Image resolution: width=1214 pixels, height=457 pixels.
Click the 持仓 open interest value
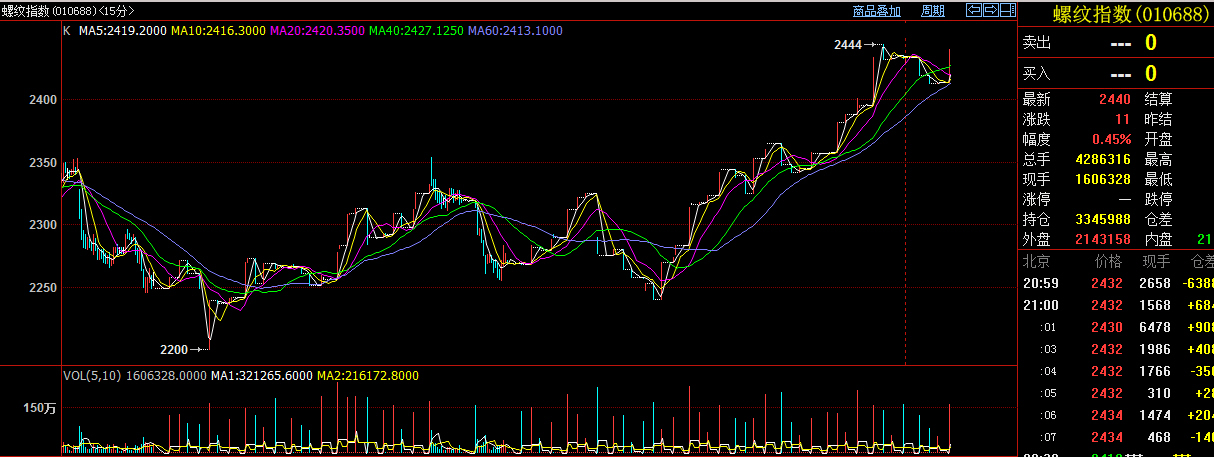pos(1103,219)
